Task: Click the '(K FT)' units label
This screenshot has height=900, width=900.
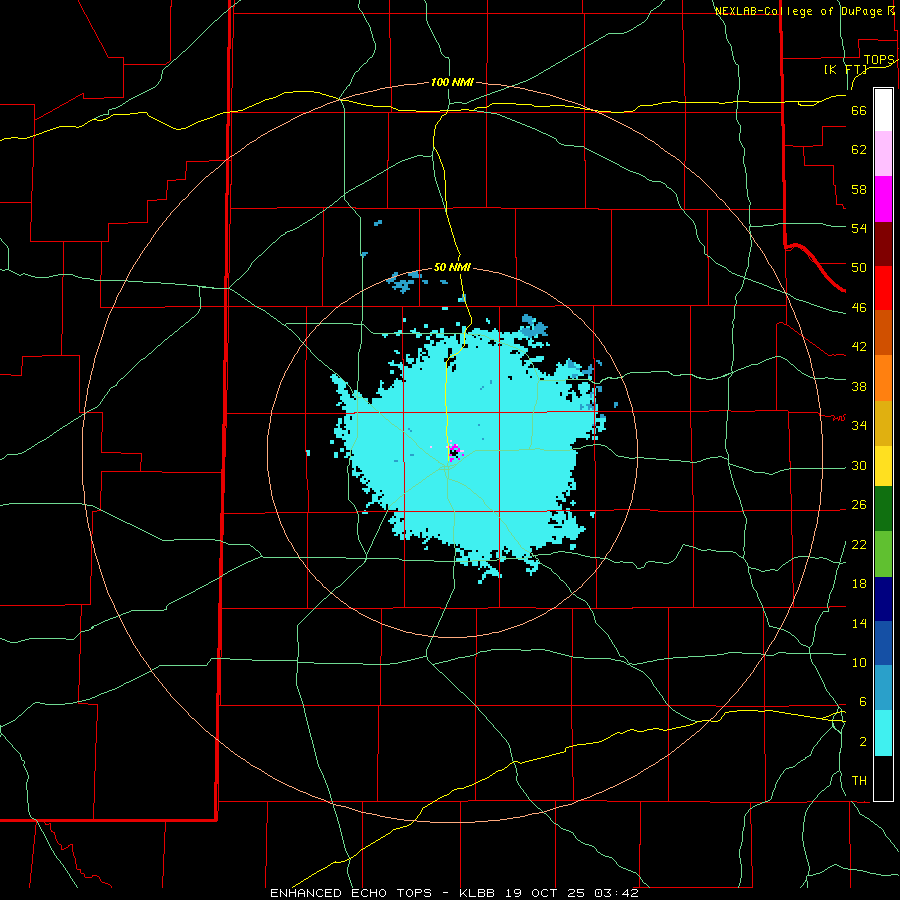Action: [x=845, y=69]
